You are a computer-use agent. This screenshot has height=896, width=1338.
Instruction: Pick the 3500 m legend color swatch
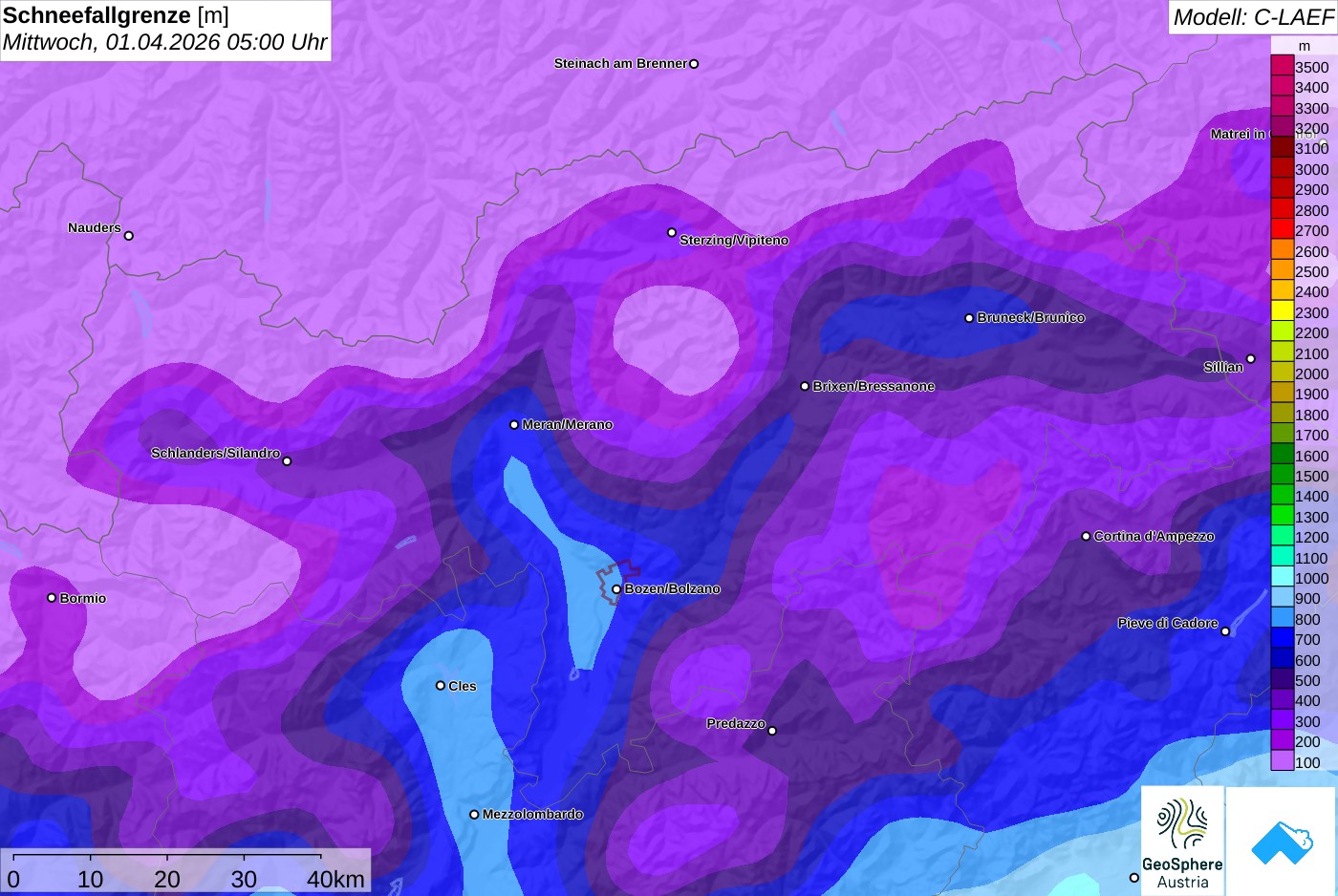(x=1283, y=66)
